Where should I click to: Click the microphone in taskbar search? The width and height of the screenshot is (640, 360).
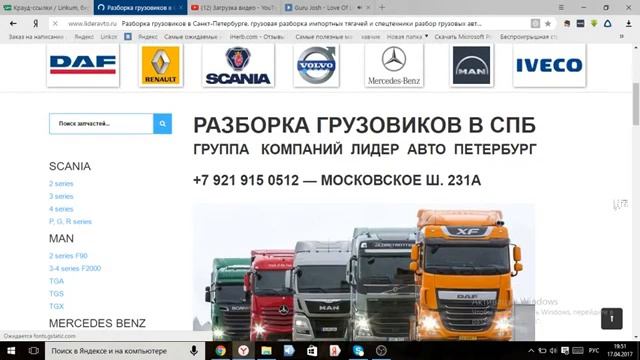[x=194, y=351]
